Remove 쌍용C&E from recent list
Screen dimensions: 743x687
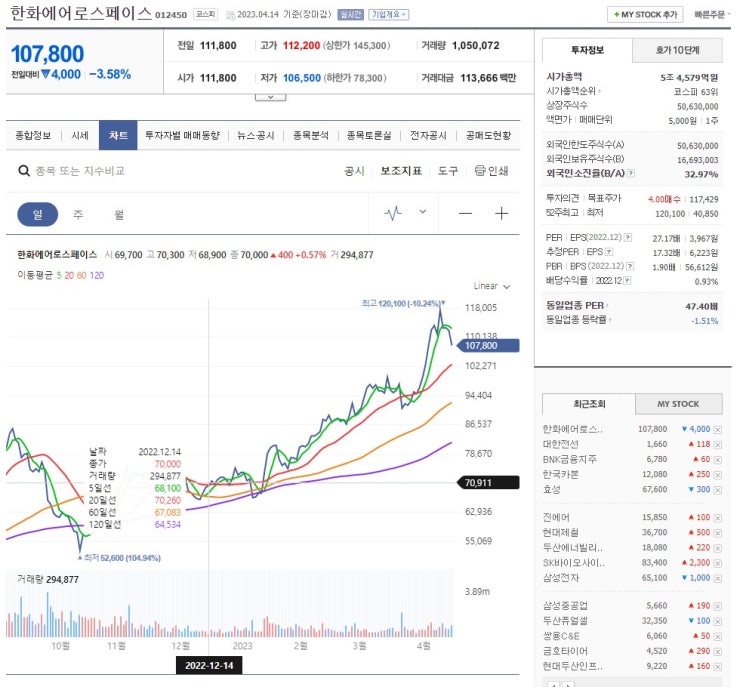click(717, 637)
